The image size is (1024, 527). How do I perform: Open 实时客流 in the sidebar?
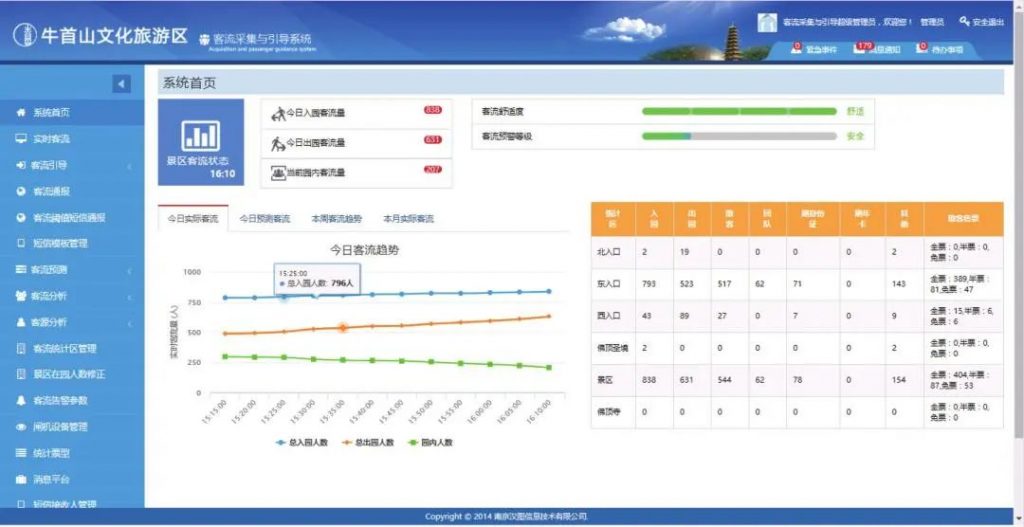(51, 139)
